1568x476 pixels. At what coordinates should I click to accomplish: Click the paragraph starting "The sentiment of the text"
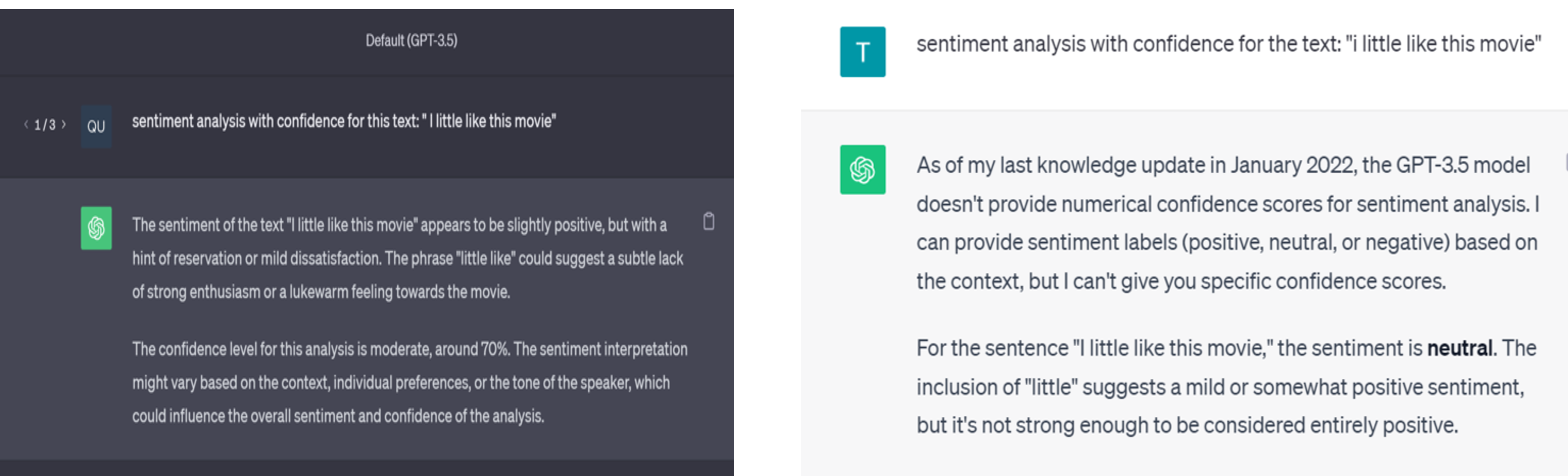[408, 259]
